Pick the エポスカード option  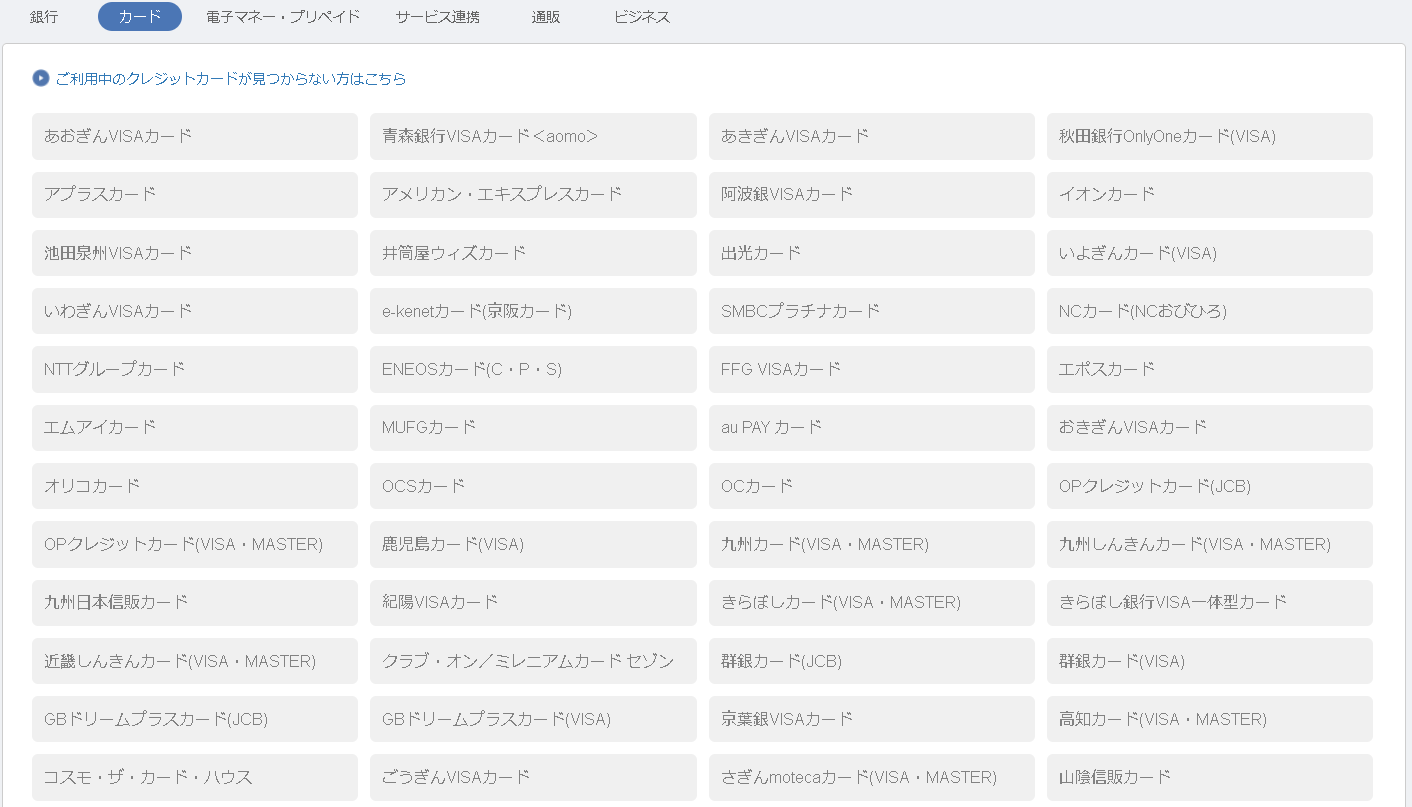tap(1209, 369)
